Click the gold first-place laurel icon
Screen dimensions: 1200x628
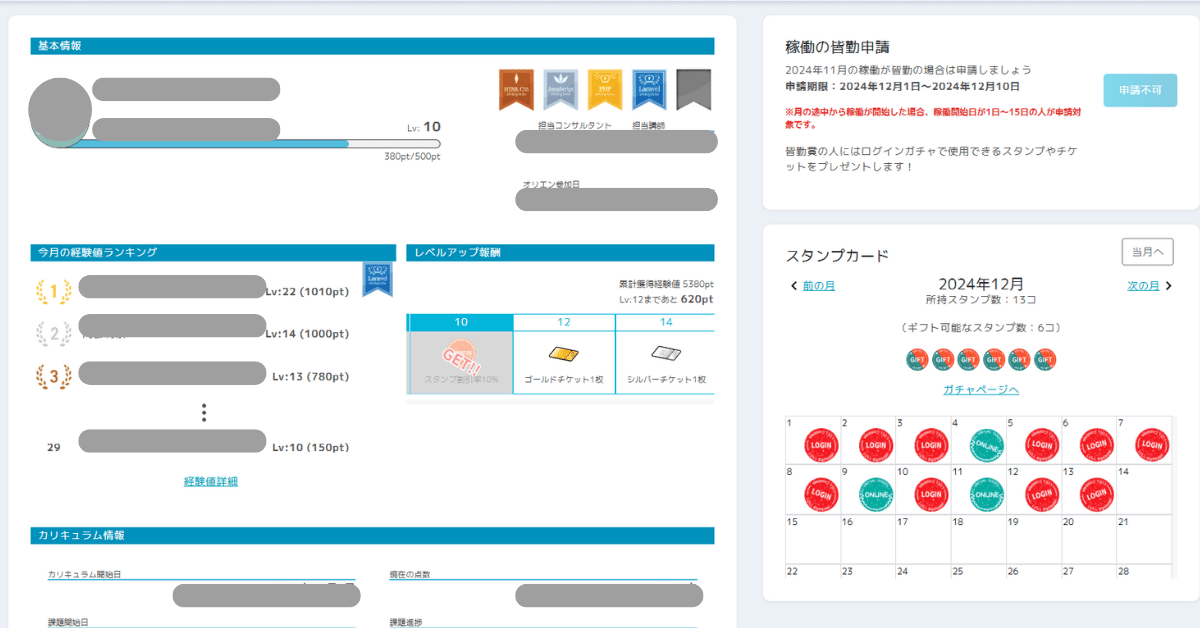coord(53,291)
